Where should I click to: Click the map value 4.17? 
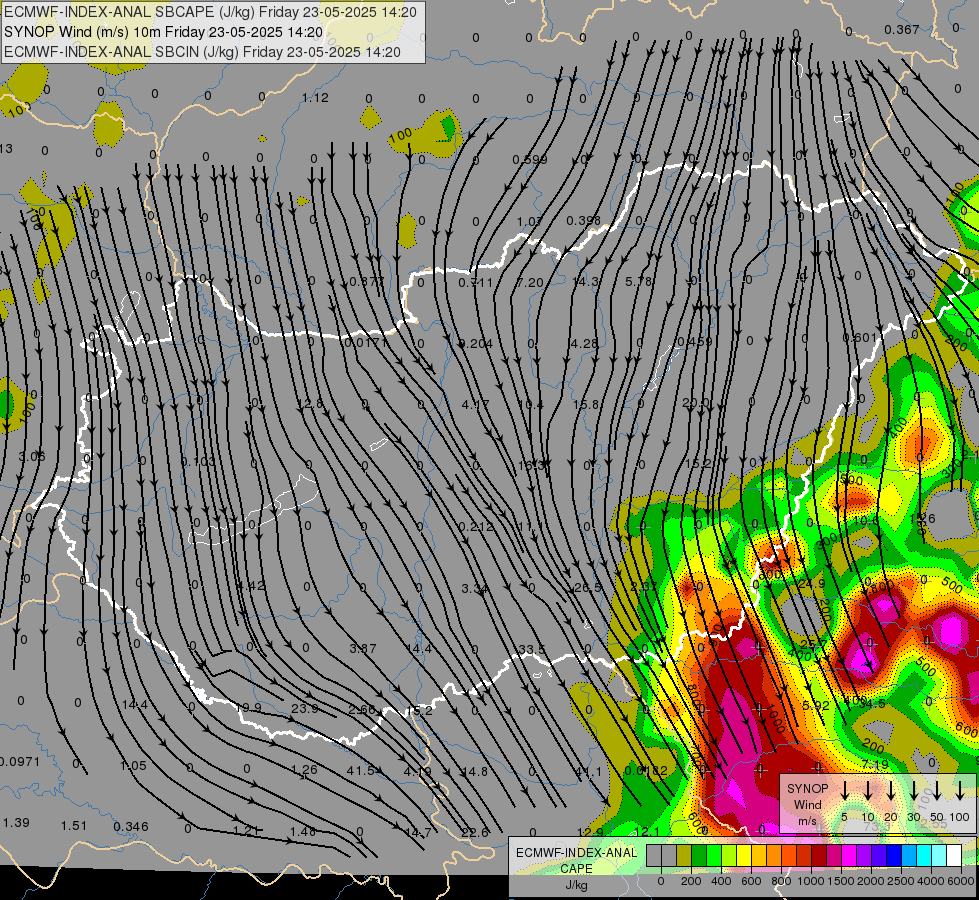click(x=475, y=405)
